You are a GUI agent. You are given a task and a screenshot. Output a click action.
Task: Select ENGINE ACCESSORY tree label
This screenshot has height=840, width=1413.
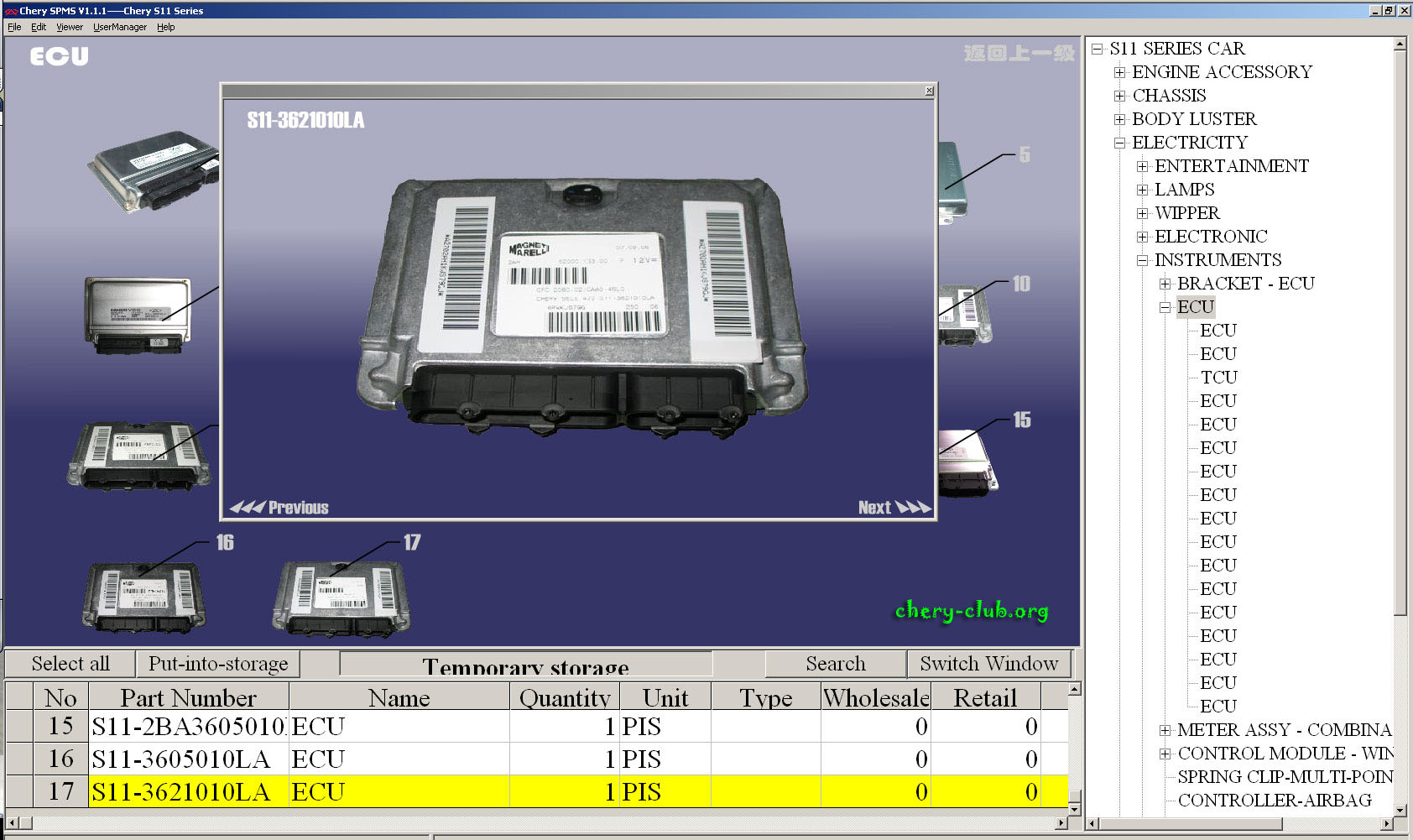point(1222,72)
